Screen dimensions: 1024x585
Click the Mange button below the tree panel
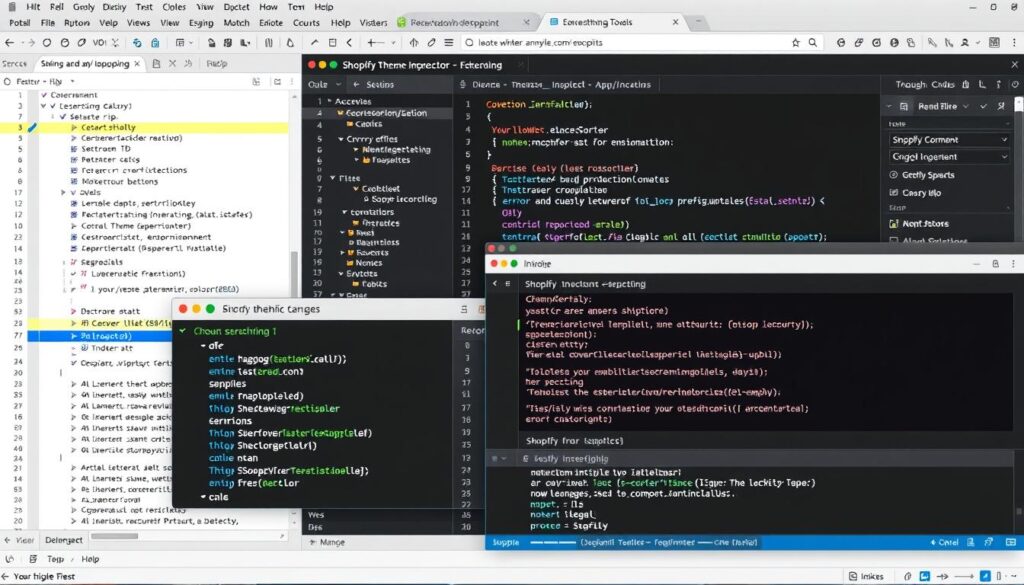(x=327, y=542)
